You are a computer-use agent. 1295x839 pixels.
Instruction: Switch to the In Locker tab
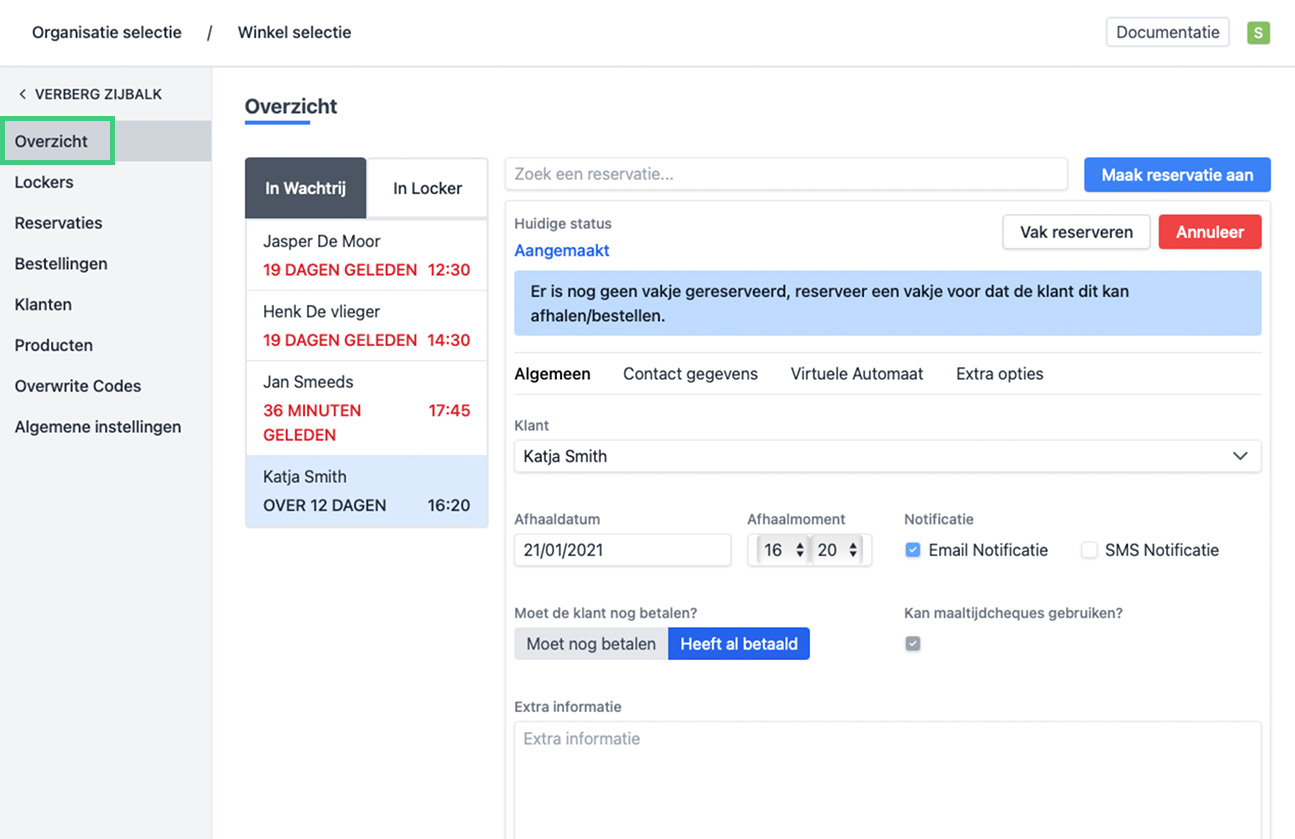pyautogui.click(x=427, y=188)
